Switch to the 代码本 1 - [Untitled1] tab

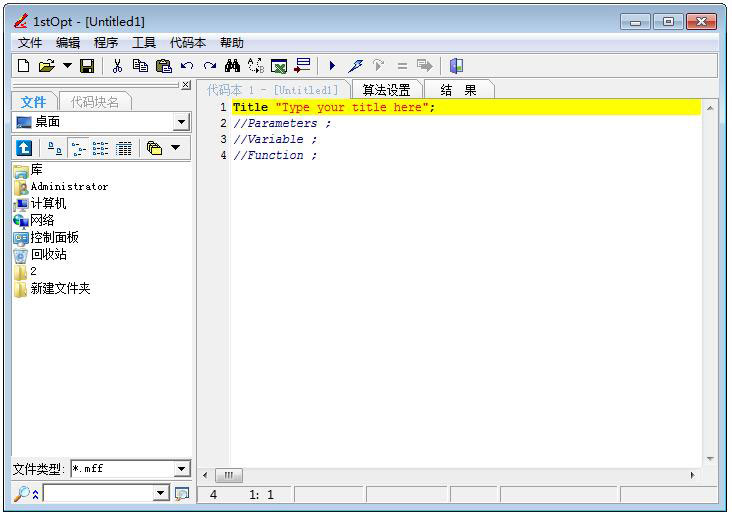click(x=273, y=90)
